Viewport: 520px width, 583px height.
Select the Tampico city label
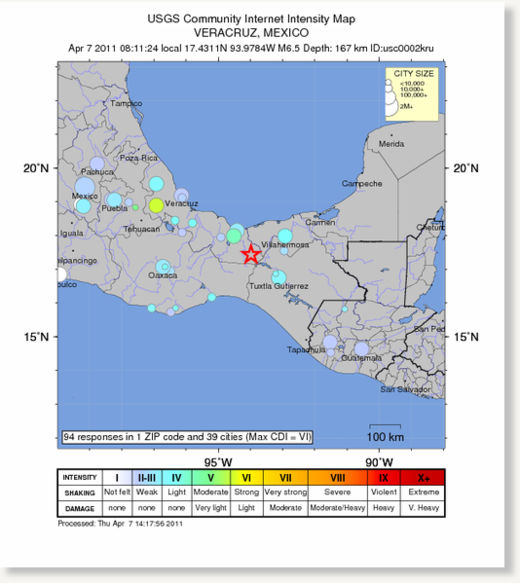tap(126, 103)
